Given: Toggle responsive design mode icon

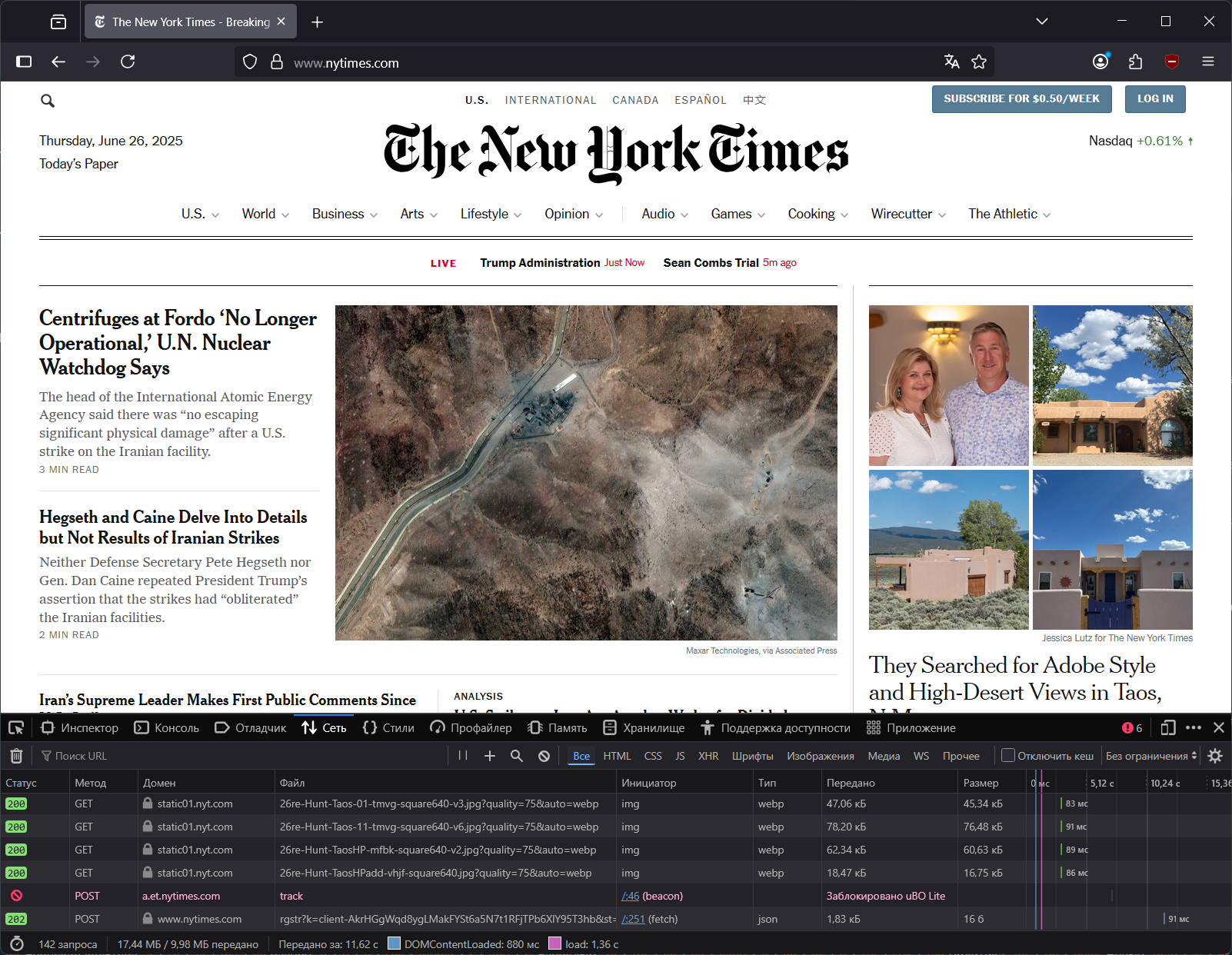Looking at the screenshot, I should [1168, 727].
